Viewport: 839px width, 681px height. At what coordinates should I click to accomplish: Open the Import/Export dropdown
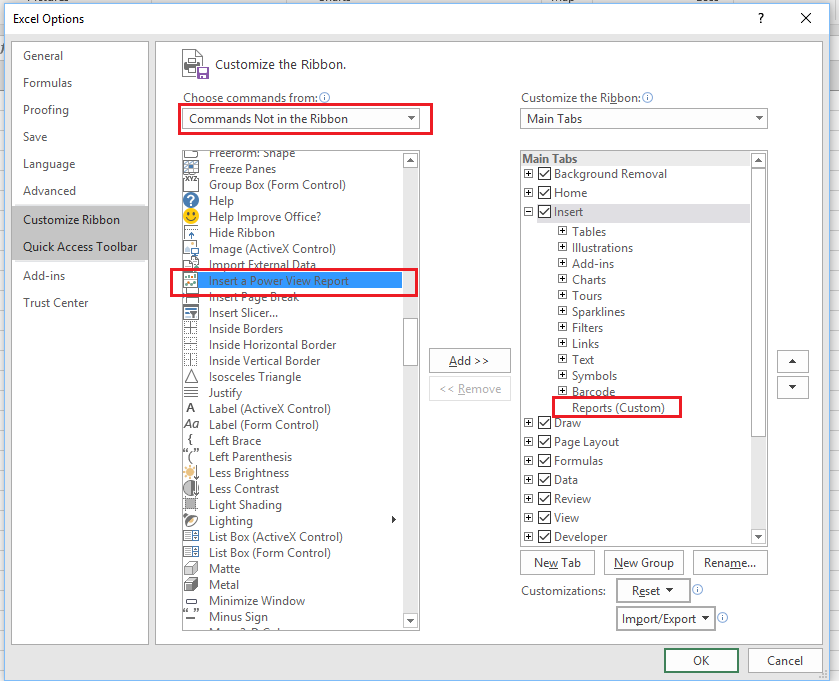tap(665, 619)
